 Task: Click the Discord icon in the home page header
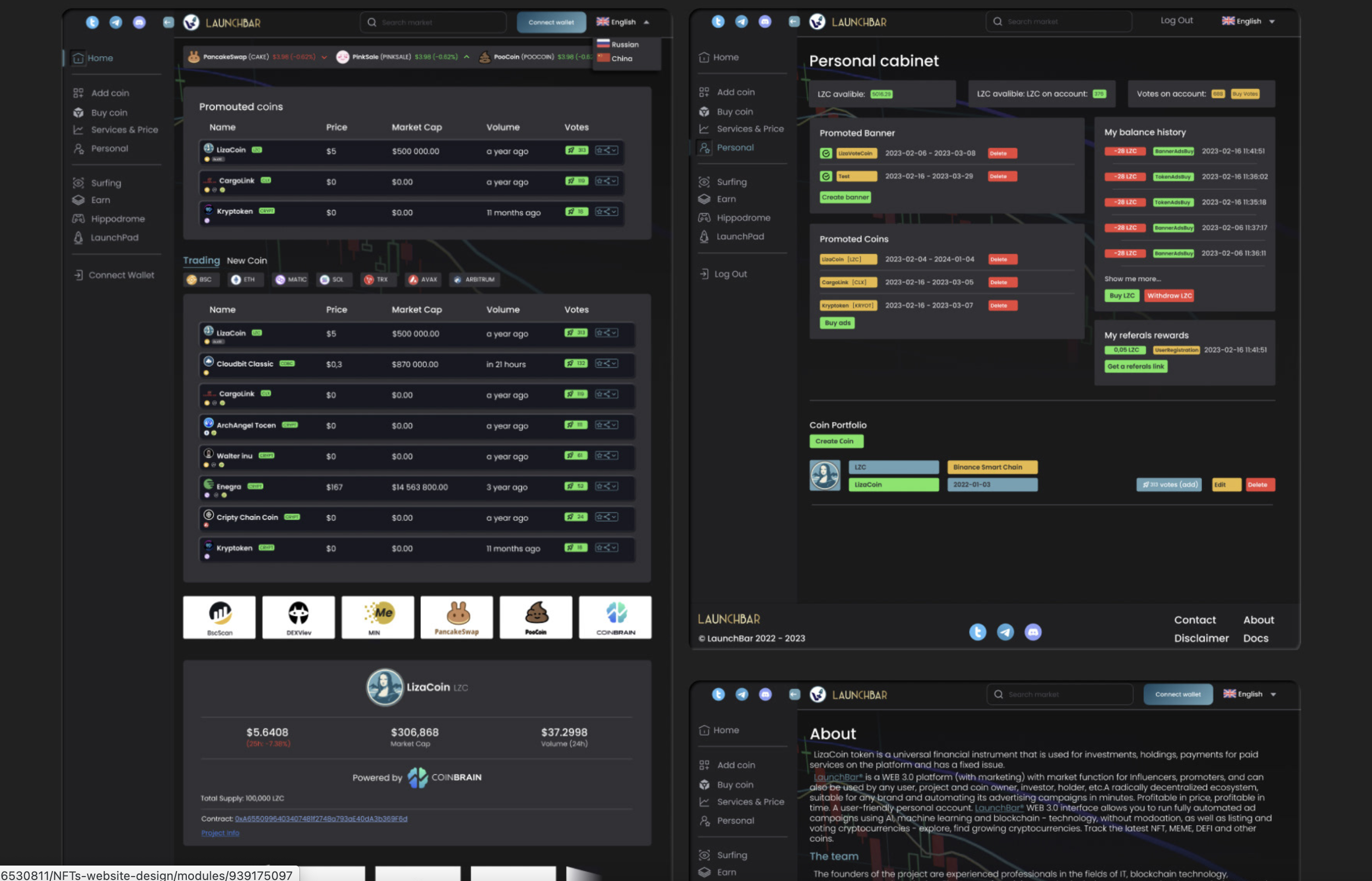(x=139, y=22)
